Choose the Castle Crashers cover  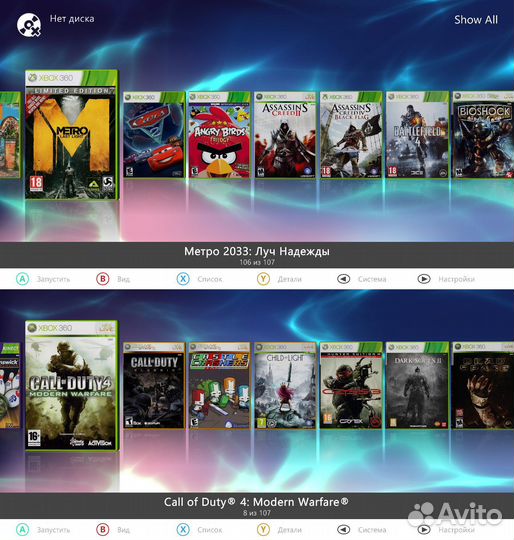220,385
